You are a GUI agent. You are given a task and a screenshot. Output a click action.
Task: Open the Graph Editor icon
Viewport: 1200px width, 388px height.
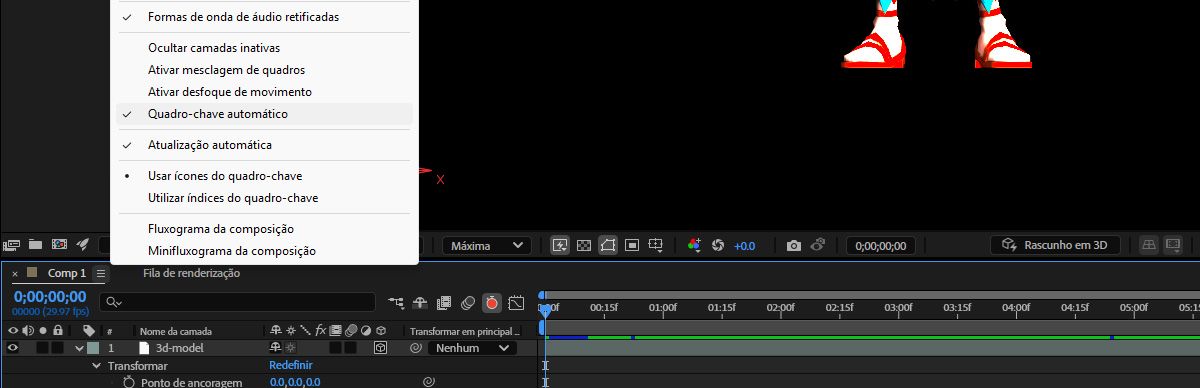516,302
